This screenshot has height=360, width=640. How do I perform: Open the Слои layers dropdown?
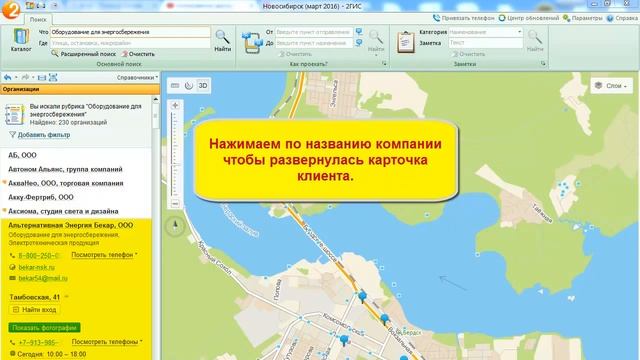[x=611, y=86]
